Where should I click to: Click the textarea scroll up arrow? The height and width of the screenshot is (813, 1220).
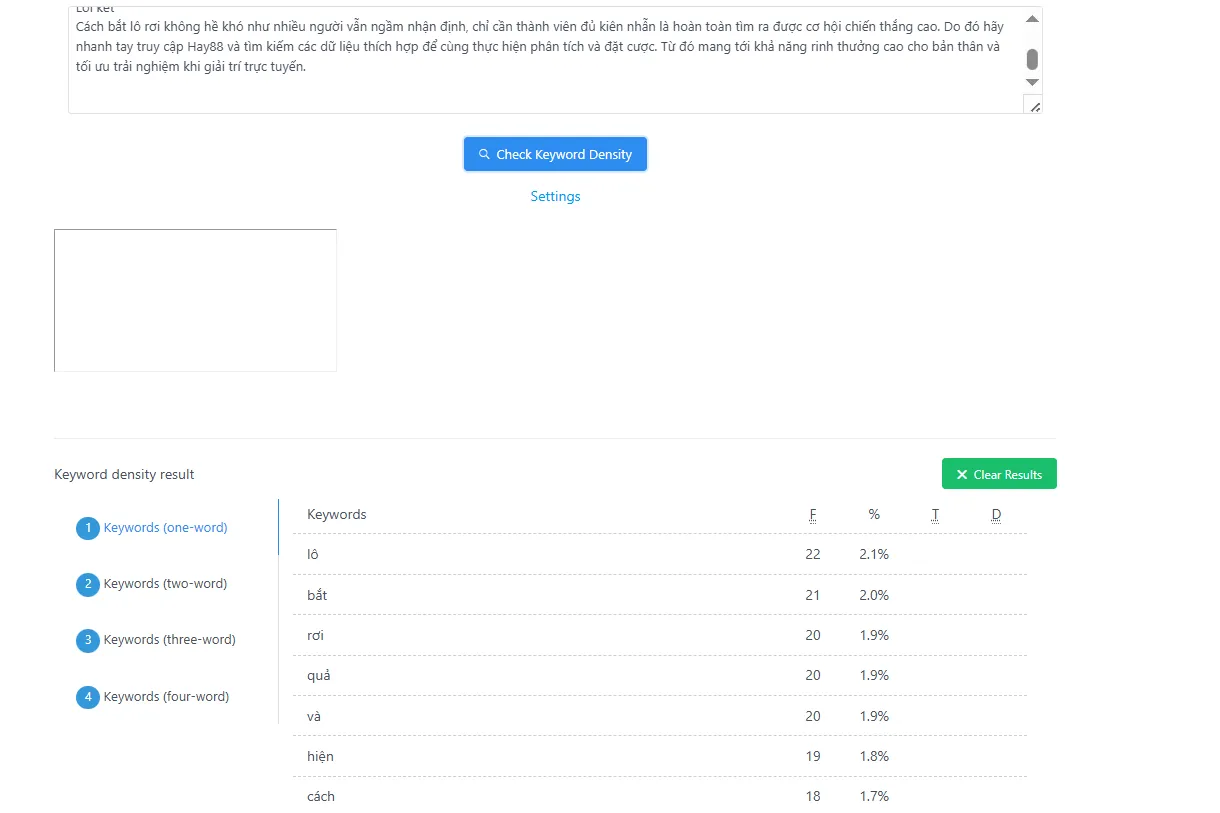tap(1033, 18)
